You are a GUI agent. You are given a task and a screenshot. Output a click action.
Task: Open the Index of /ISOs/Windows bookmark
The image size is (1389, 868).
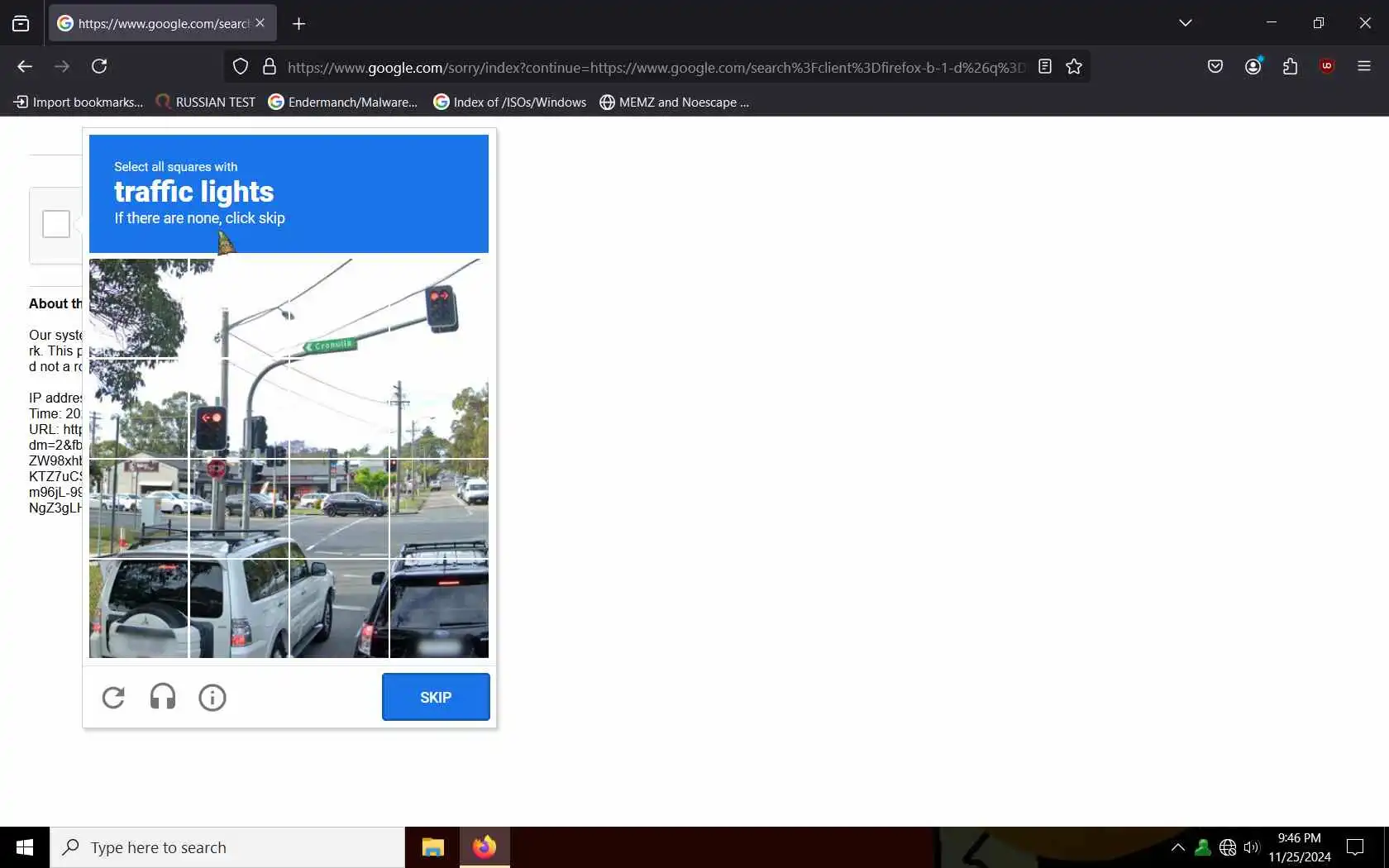pos(510,102)
